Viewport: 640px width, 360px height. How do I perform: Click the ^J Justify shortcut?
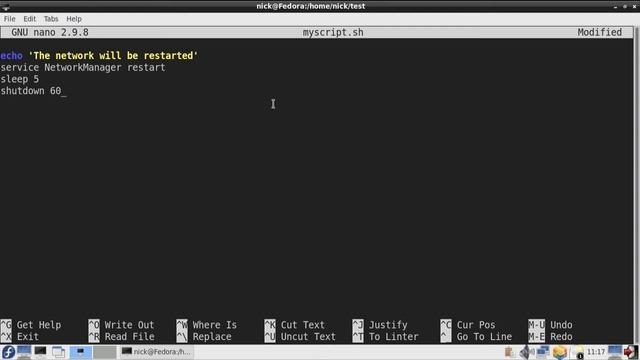[380, 325]
